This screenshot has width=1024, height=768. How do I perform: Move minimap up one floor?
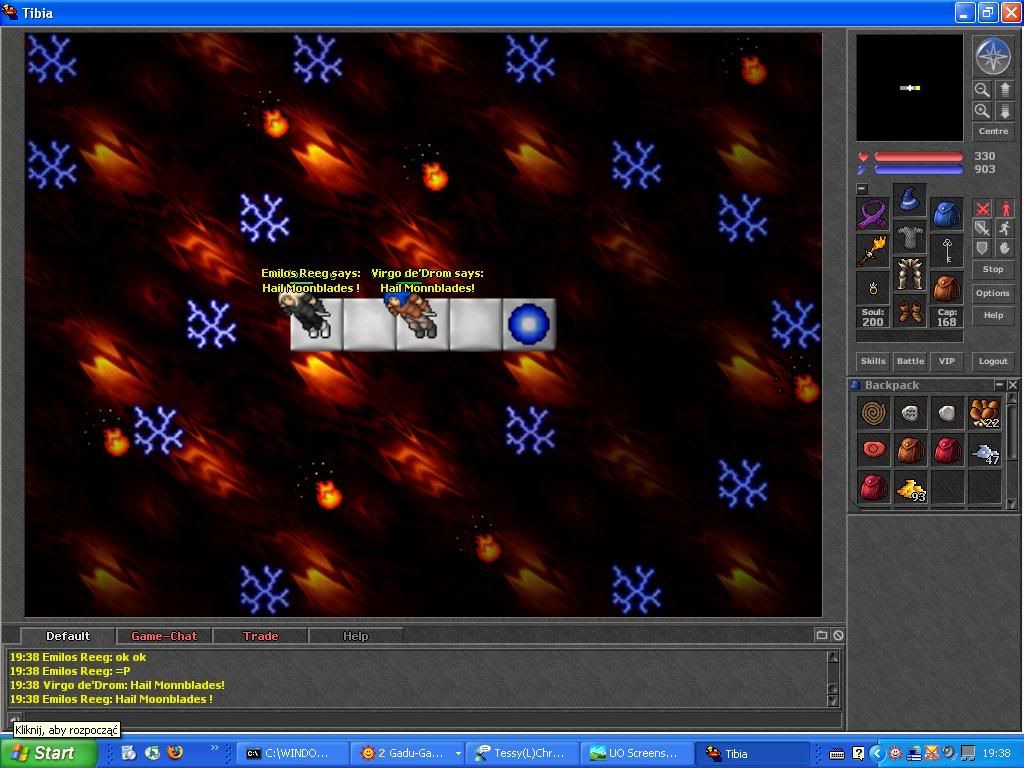[1004, 90]
